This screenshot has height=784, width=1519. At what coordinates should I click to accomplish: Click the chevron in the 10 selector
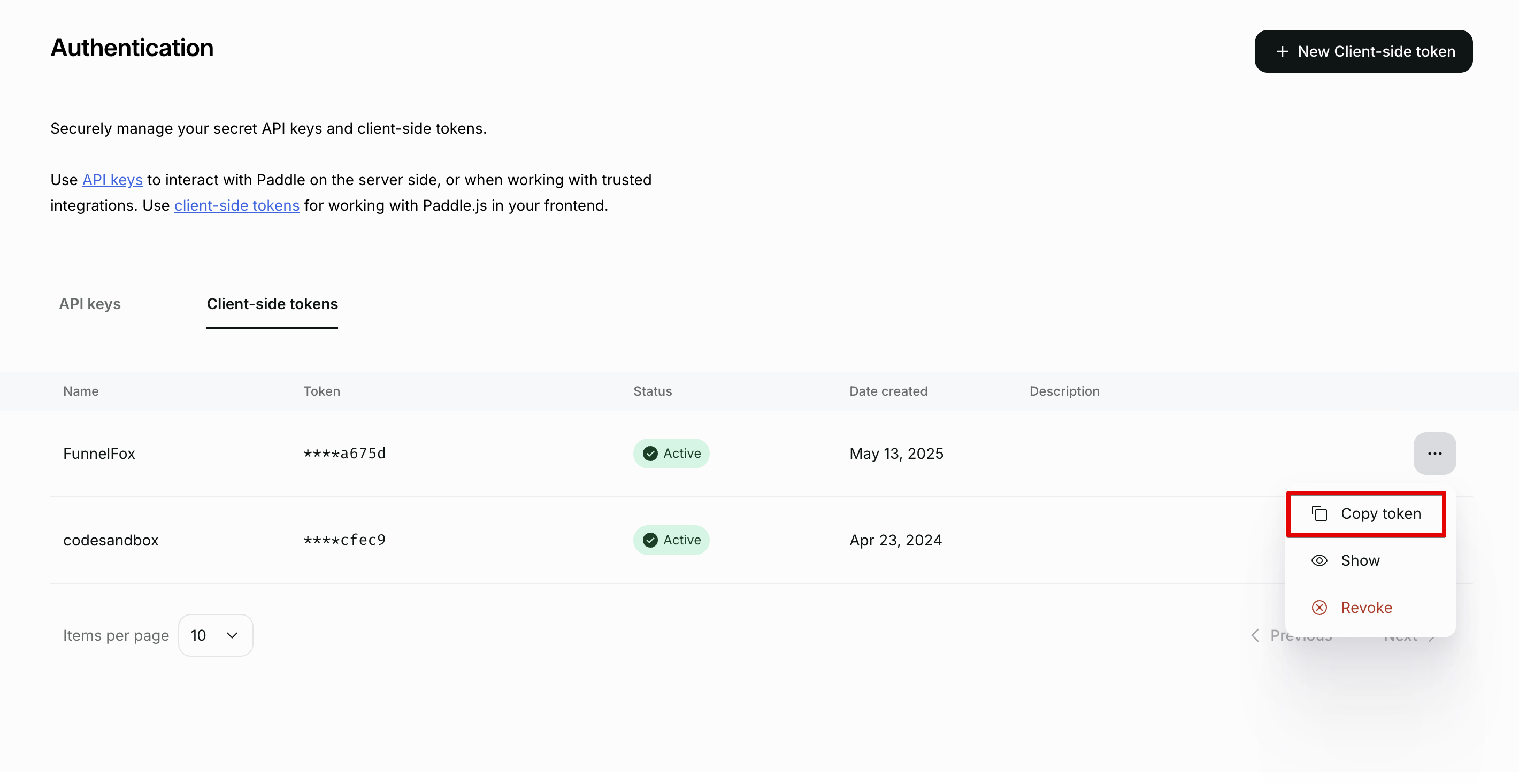point(232,635)
